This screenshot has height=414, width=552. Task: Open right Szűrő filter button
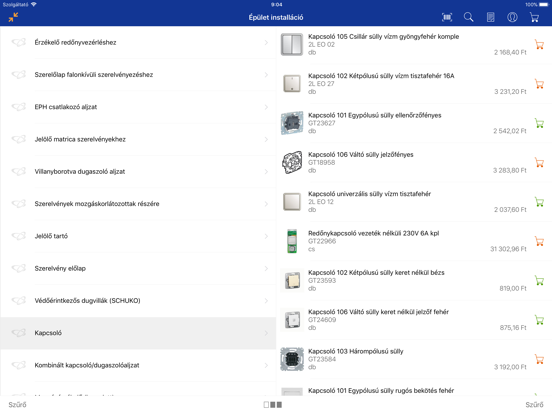[x=534, y=405]
